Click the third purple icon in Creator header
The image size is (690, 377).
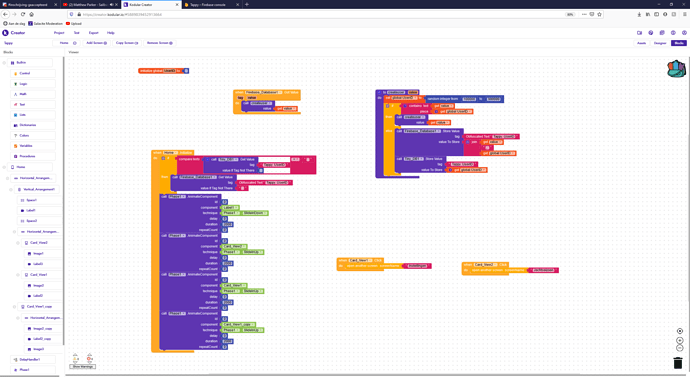click(x=662, y=33)
